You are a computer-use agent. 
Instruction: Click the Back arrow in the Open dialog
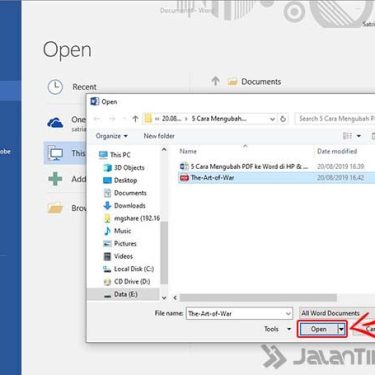click(97, 119)
